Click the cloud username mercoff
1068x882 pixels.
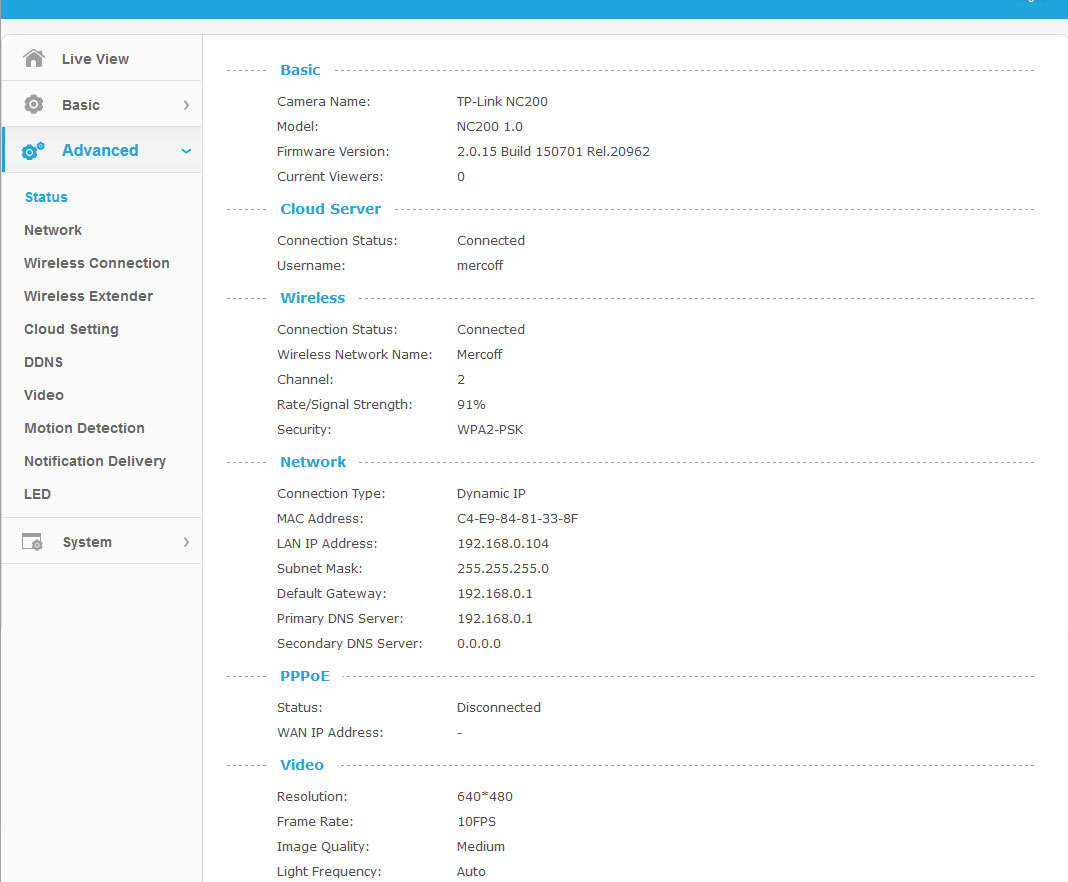pos(480,266)
